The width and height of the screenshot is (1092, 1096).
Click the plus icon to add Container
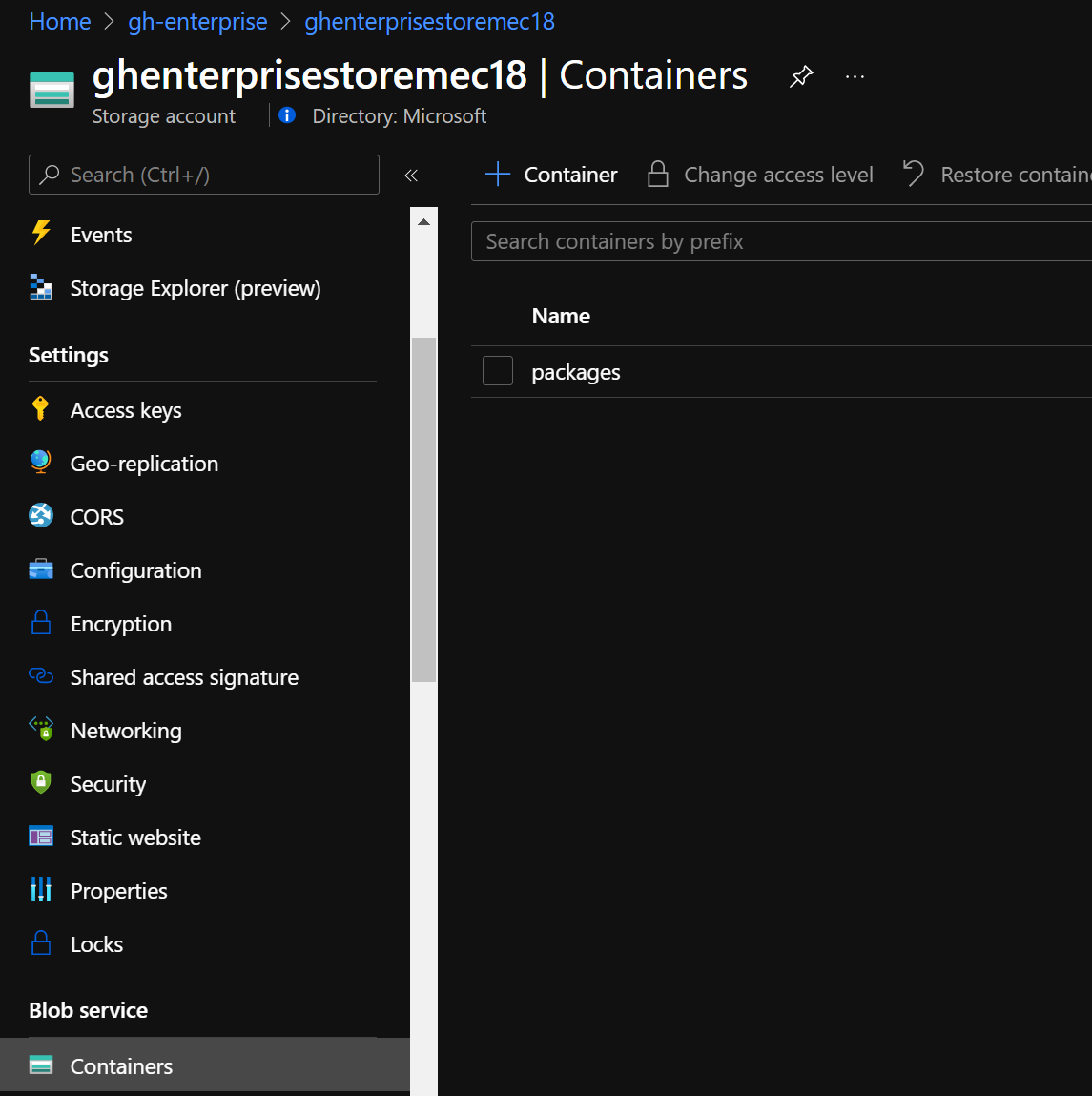498,174
